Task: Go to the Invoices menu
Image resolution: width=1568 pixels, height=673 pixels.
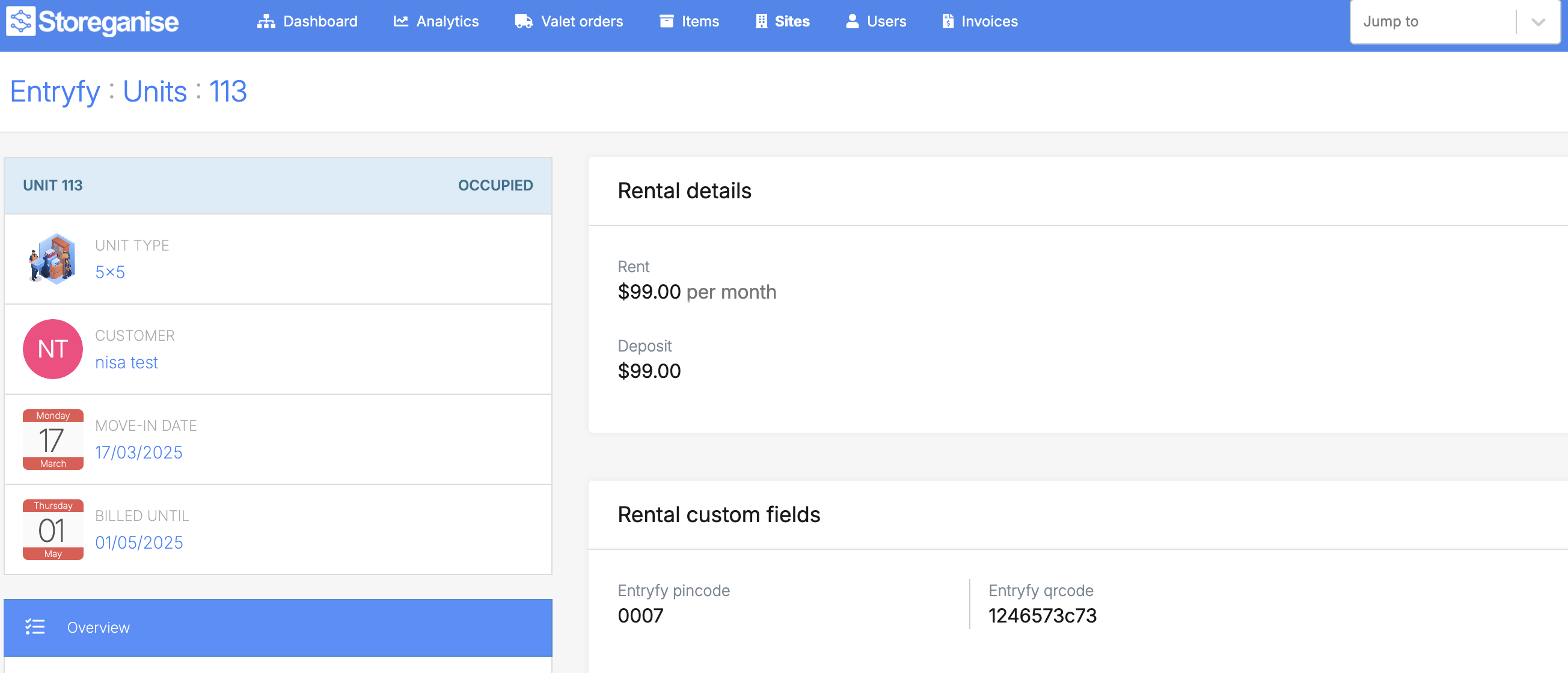Action: pos(989,21)
